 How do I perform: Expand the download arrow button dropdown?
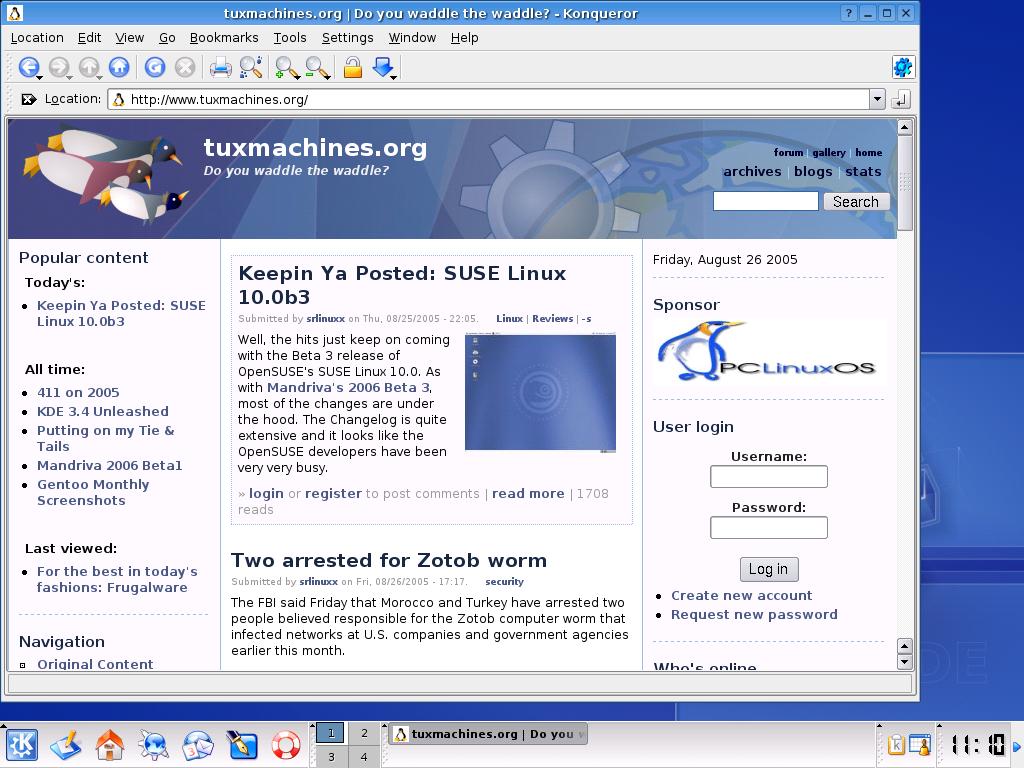(x=394, y=78)
